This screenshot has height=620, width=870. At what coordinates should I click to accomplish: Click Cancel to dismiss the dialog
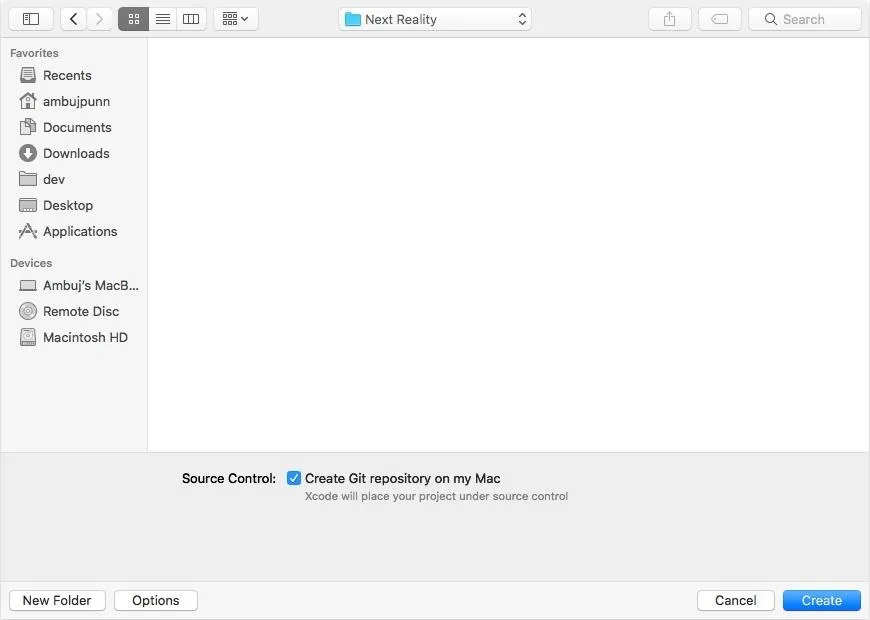pos(736,600)
